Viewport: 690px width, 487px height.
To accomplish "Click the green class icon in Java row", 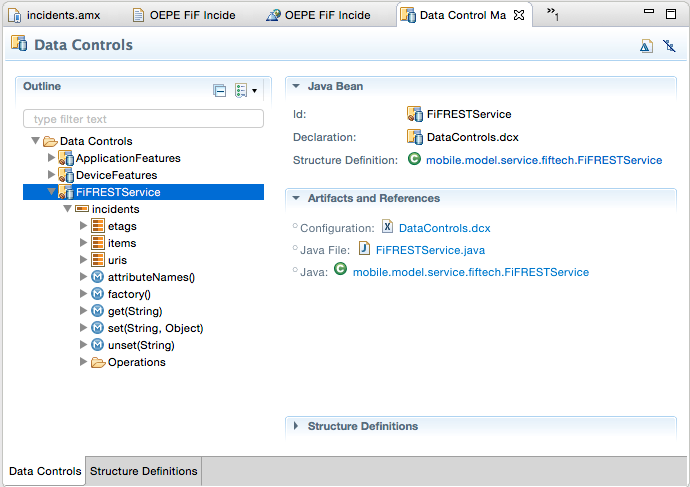I will (340, 269).
